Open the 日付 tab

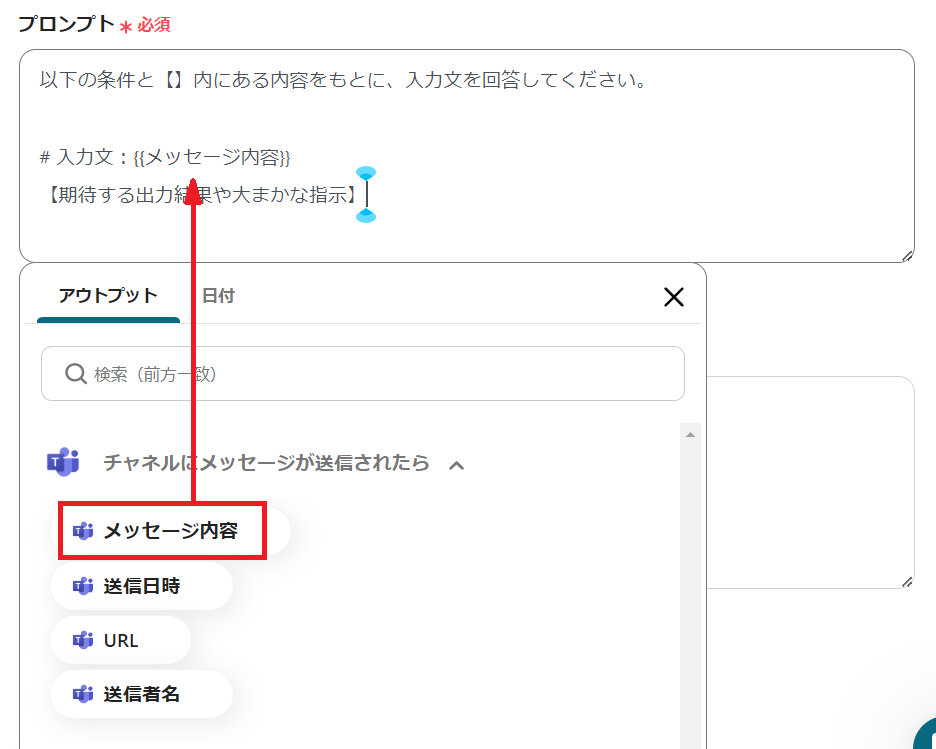pos(218,296)
